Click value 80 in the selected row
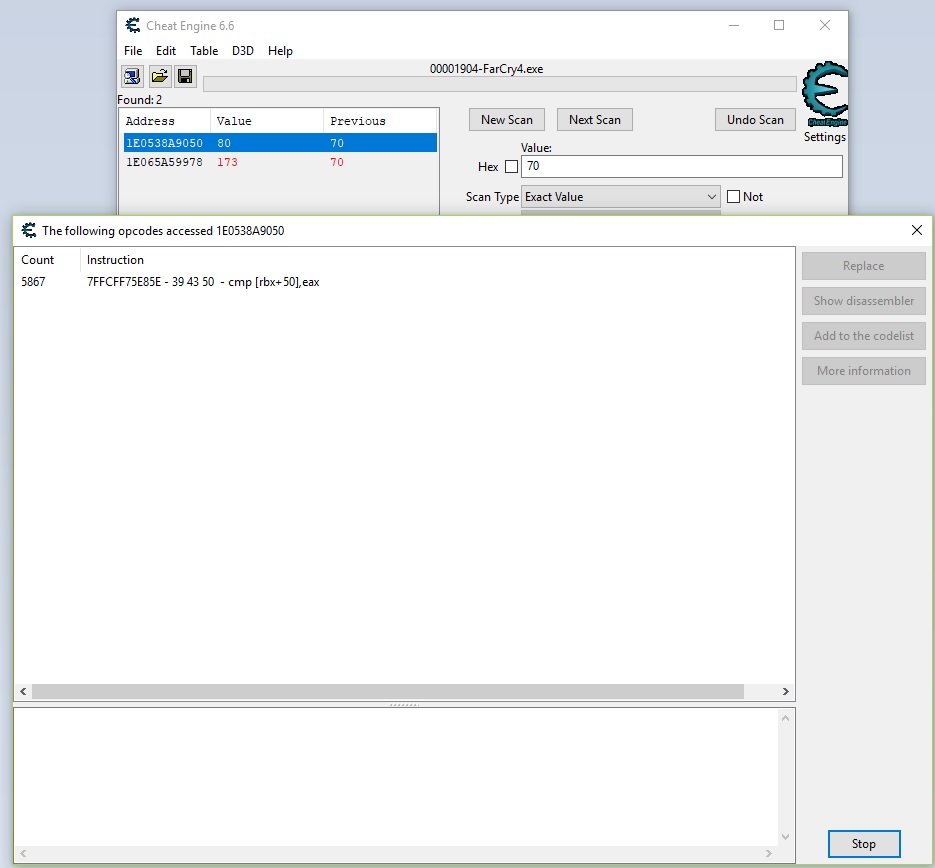This screenshot has width=935, height=868. 224,143
